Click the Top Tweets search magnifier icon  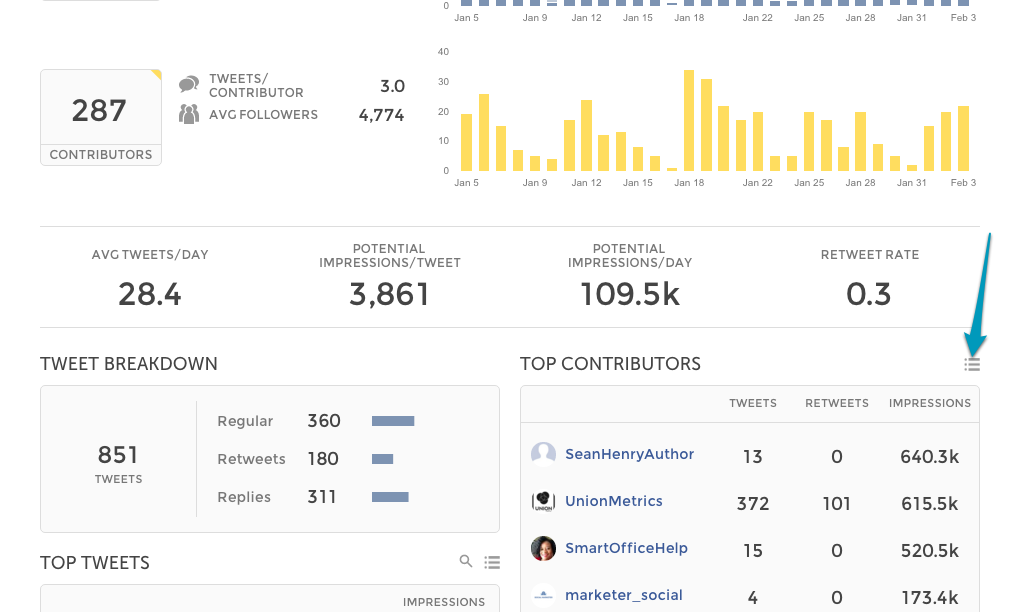(466, 562)
